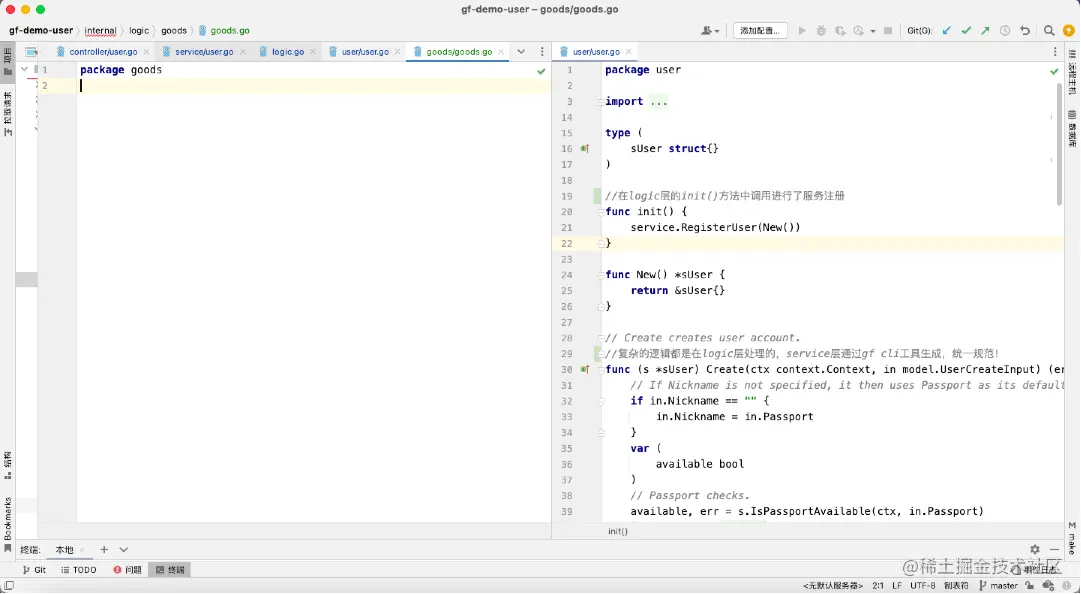Viewport: 1081px width, 595px height.
Task: Click gutter implements icon on line 16
Action: click(585, 148)
